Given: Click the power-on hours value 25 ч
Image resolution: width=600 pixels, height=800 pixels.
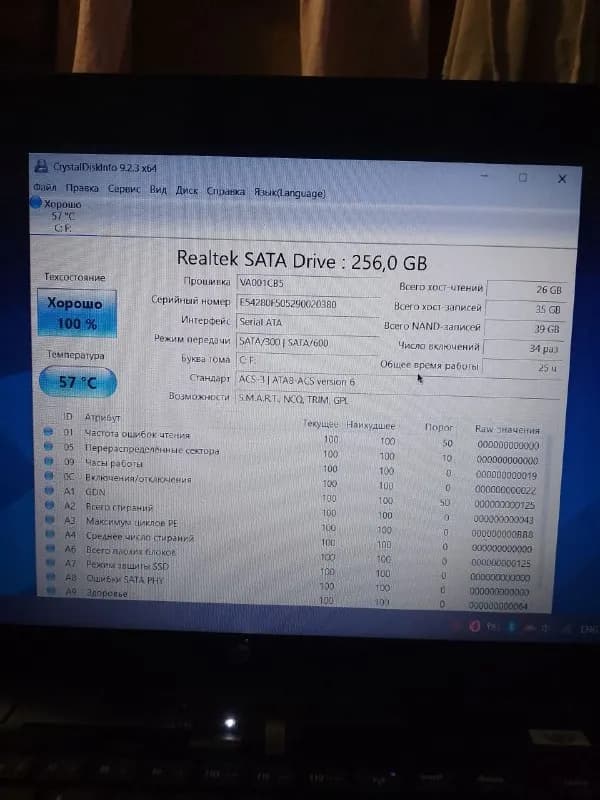Looking at the screenshot, I should click(521, 368).
